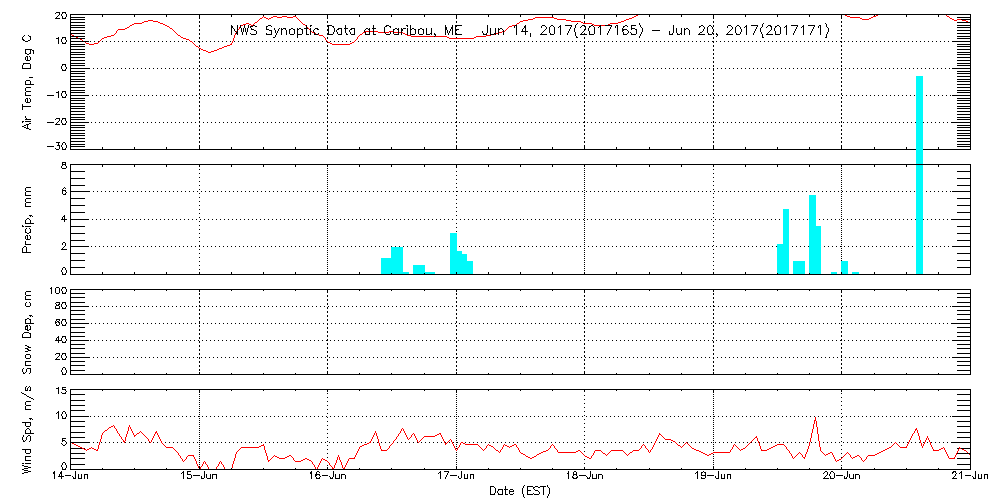Click the '8' precipitation axis value
This screenshot has width=1000, height=500.
tap(64, 165)
